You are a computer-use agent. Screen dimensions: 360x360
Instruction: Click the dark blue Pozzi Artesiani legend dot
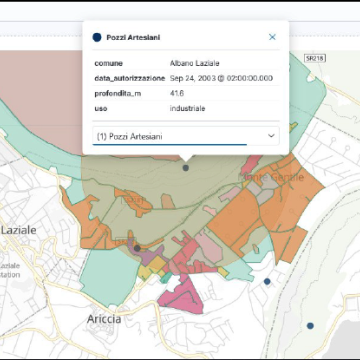tap(97, 37)
